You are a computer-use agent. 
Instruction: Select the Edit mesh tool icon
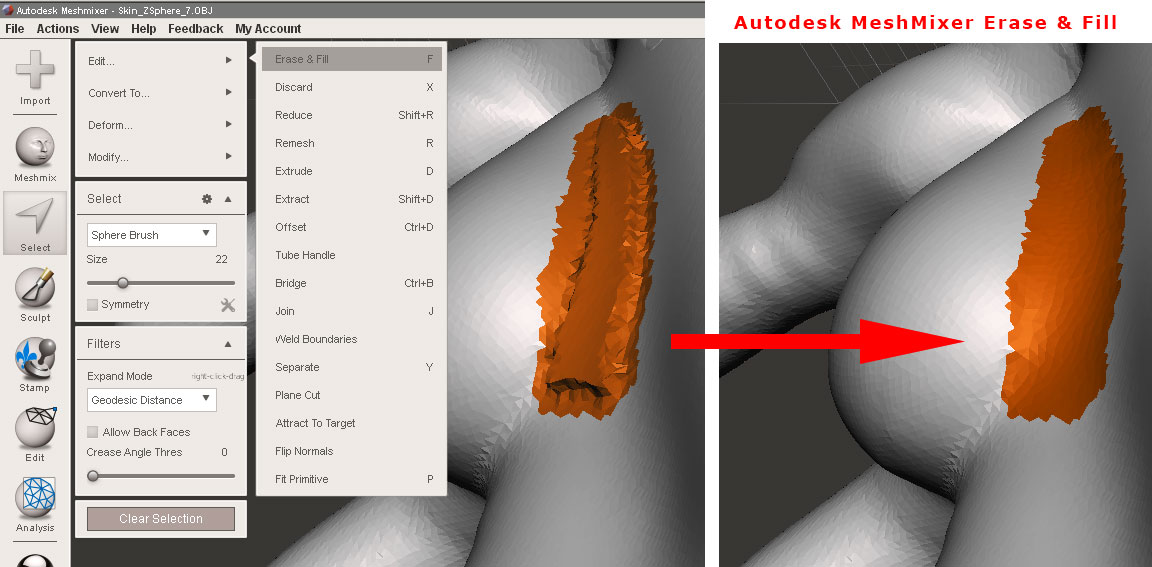(x=35, y=428)
